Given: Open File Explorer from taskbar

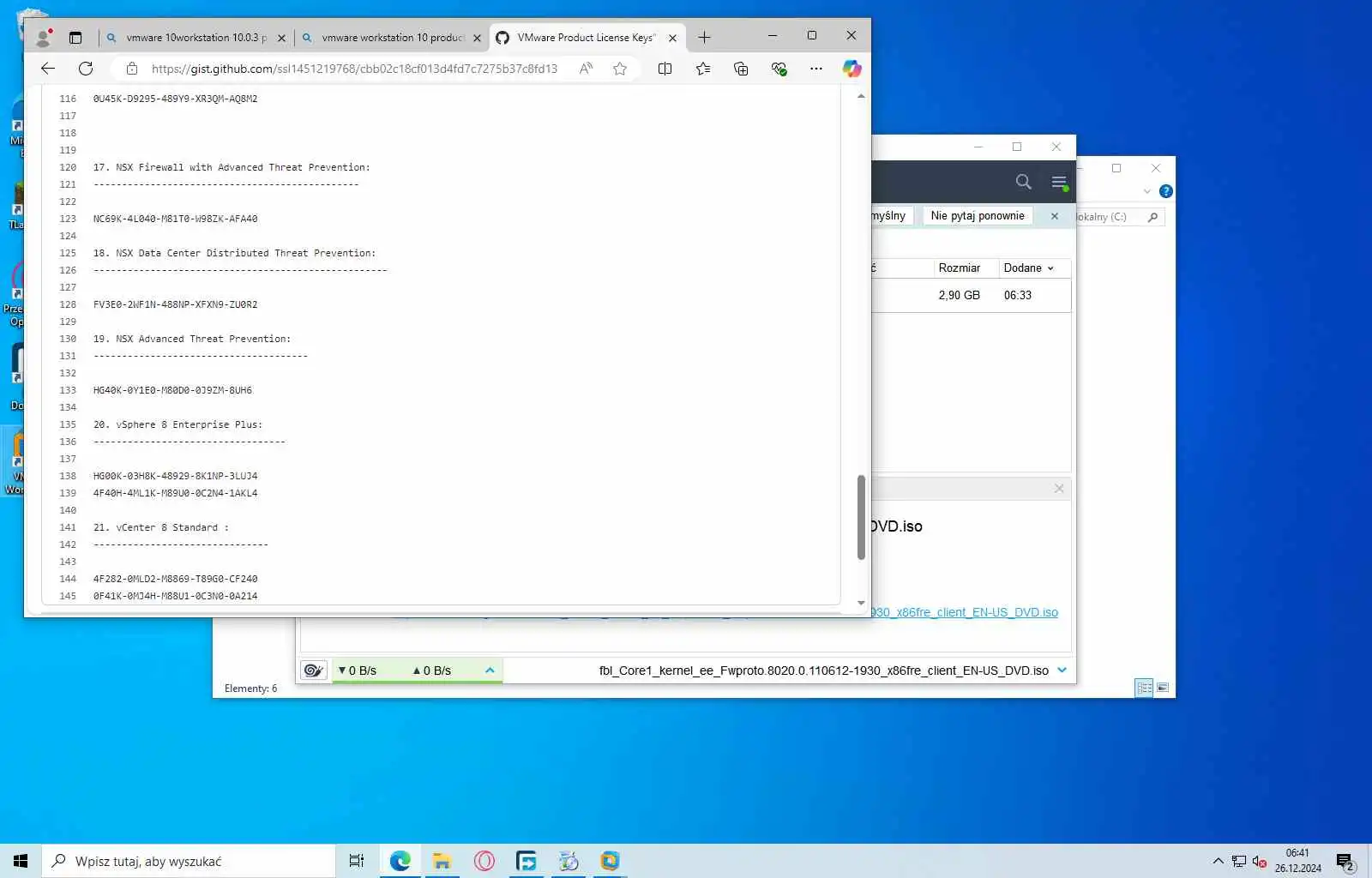Looking at the screenshot, I should 442,861.
